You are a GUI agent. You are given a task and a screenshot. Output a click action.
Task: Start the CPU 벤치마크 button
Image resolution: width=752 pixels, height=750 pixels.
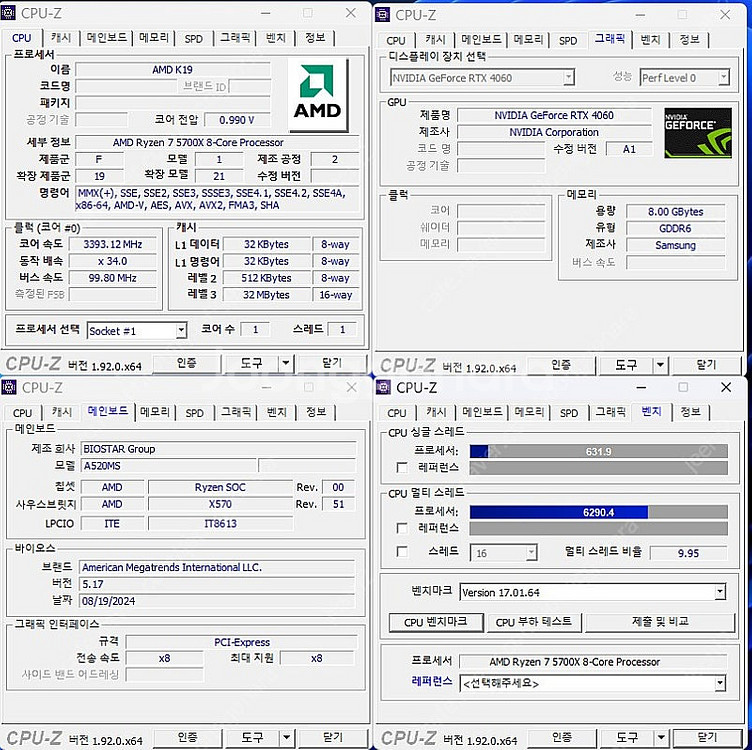tap(435, 622)
